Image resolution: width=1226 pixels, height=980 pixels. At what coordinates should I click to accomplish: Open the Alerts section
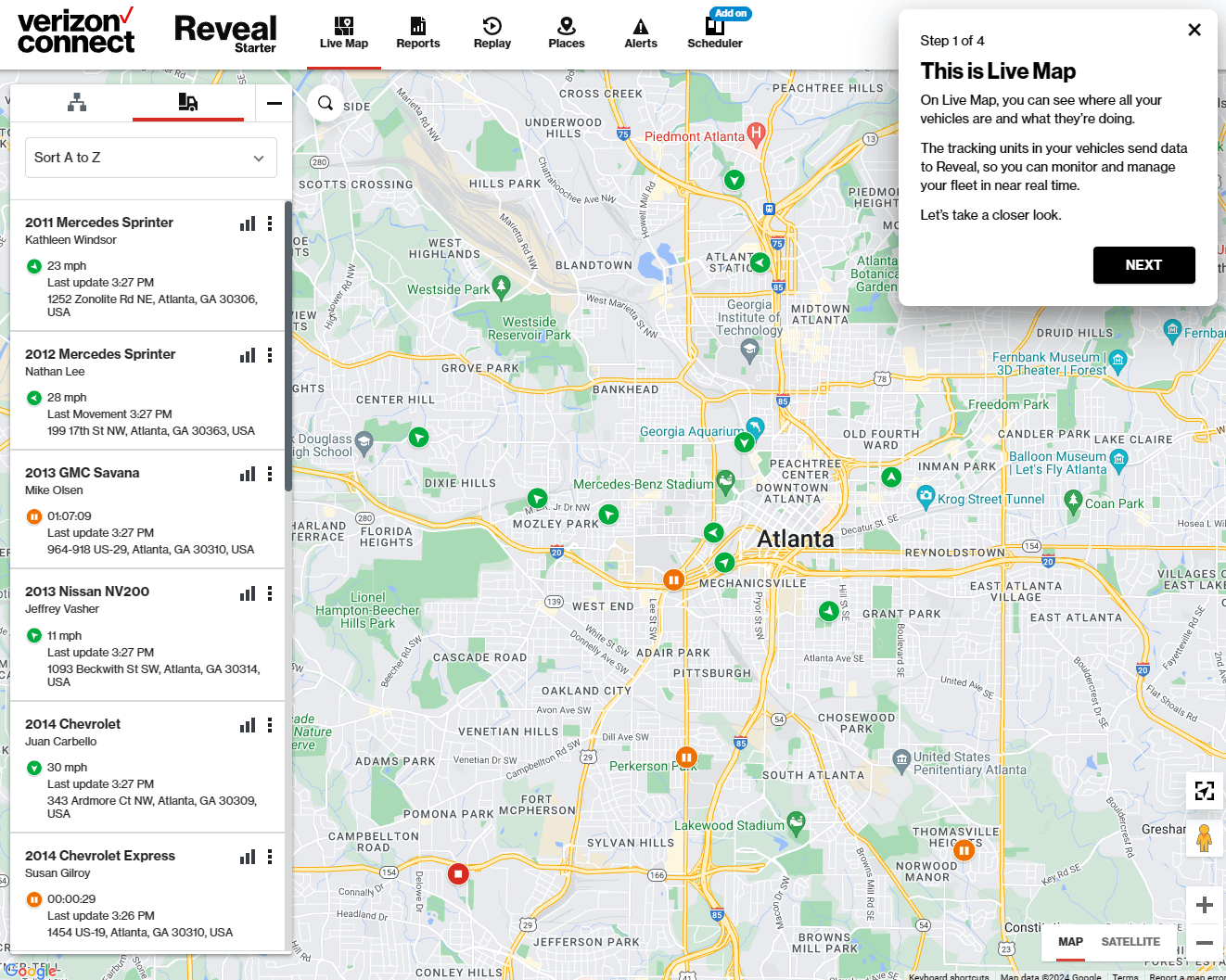640,31
